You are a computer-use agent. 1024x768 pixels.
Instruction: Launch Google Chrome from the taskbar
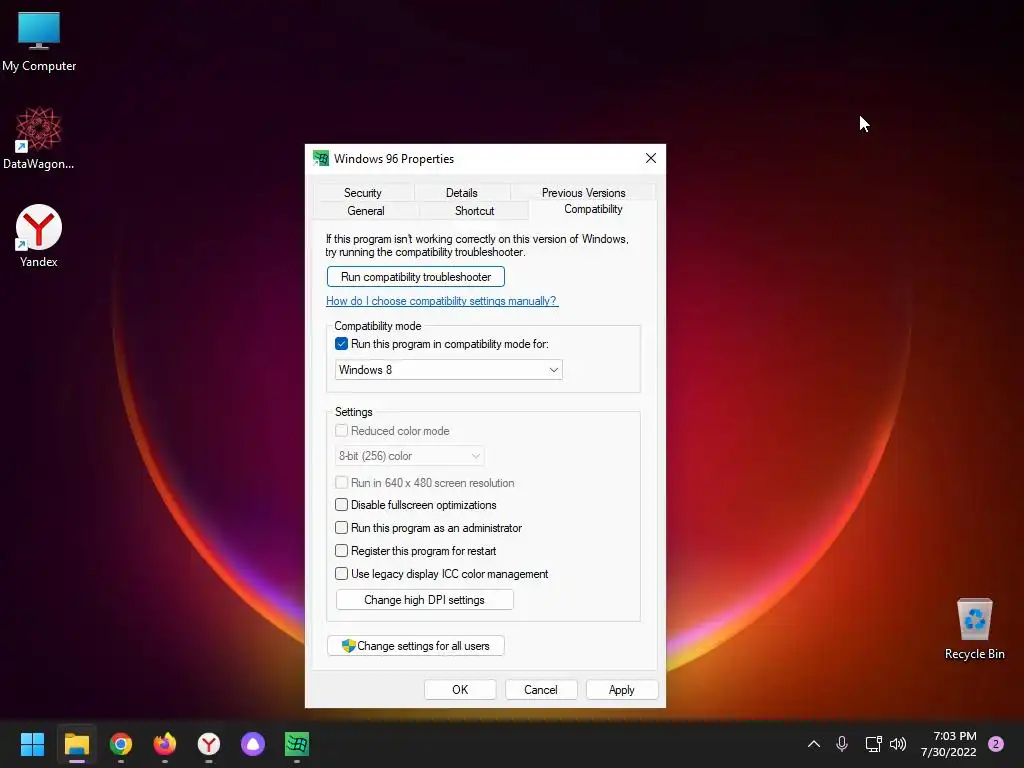[x=121, y=744]
